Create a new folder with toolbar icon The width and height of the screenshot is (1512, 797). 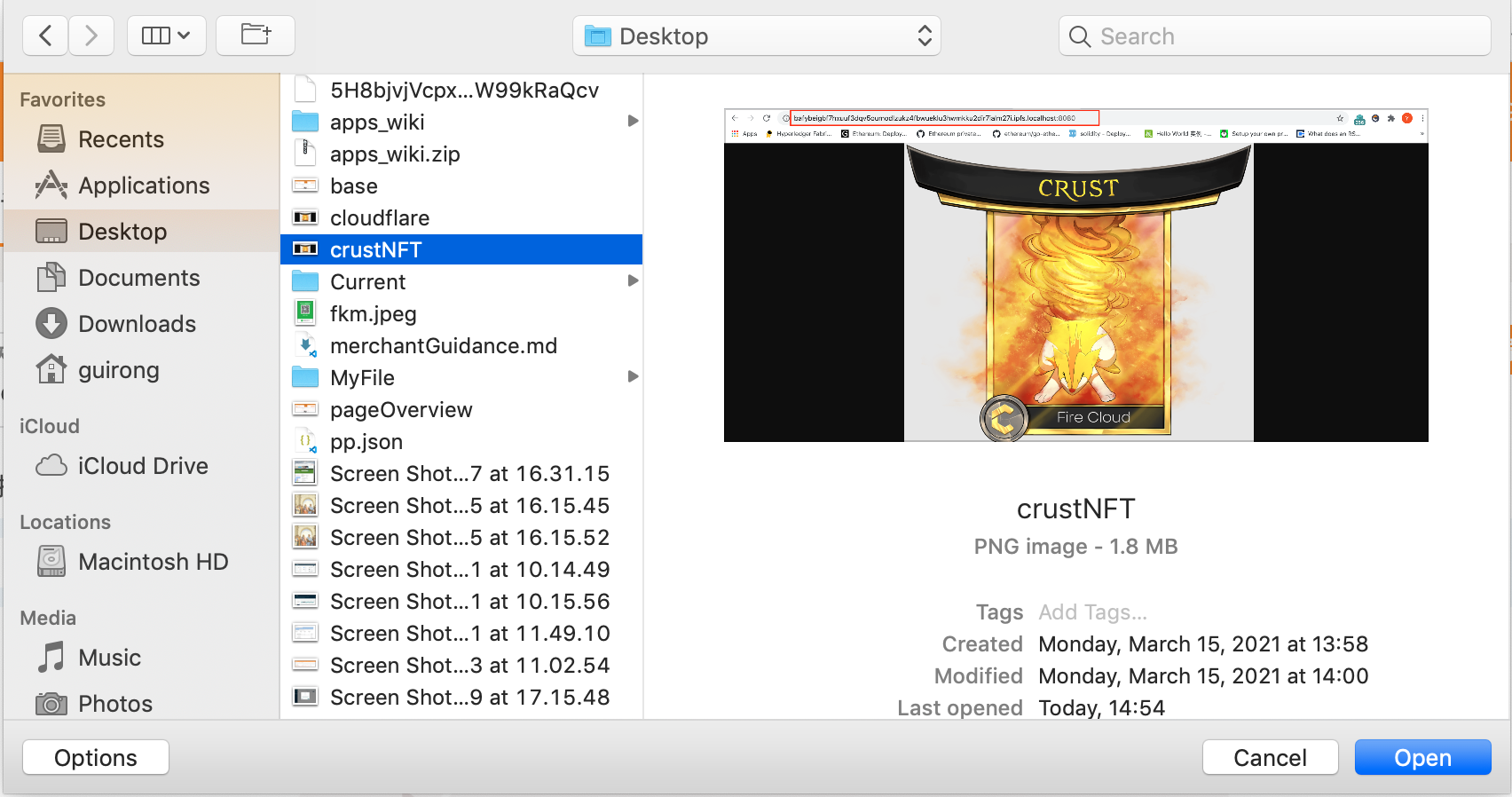(256, 36)
